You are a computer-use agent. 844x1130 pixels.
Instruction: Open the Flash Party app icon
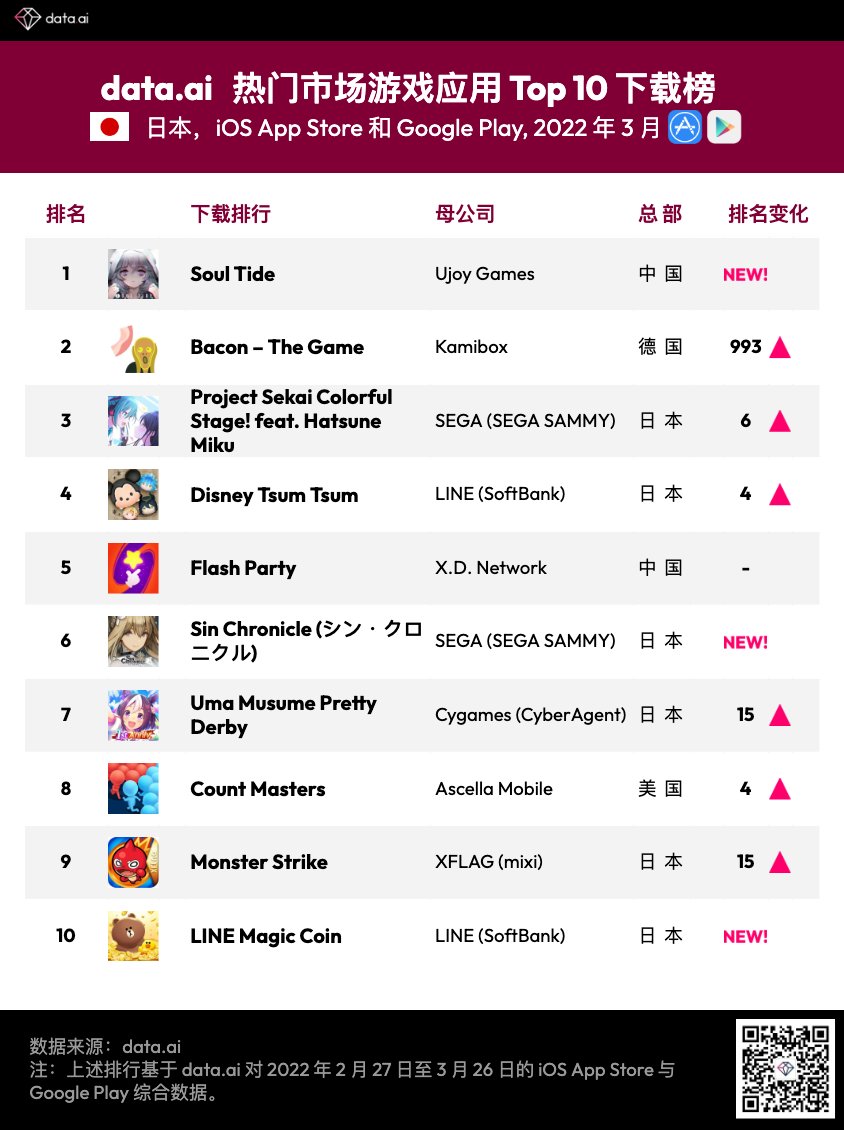(133, 568)
